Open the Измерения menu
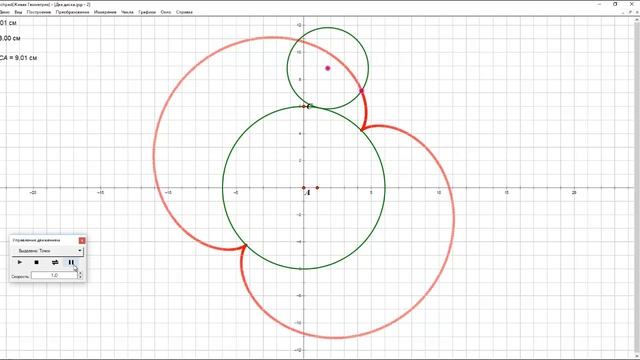 point(105,12)
